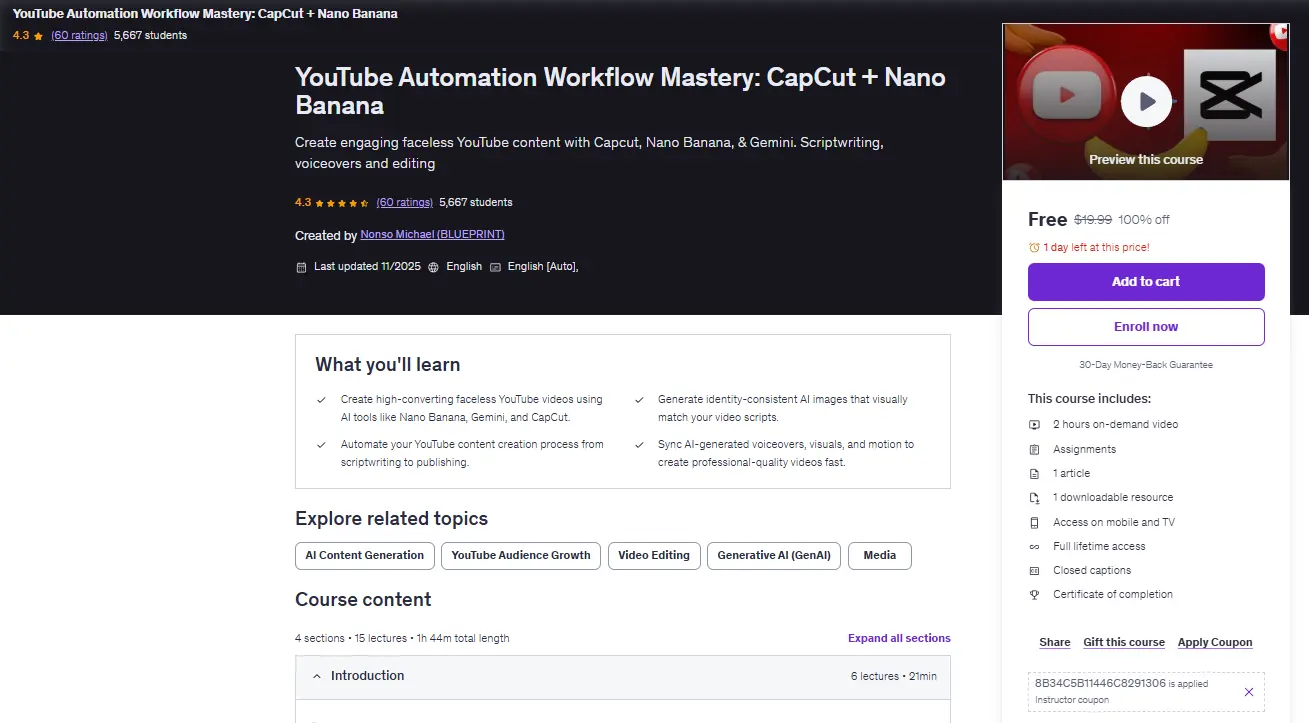The image size is (1309, 723).
Task: Click the on-demand video icon
Action: pyautogui.click(x=1034, y=425)
